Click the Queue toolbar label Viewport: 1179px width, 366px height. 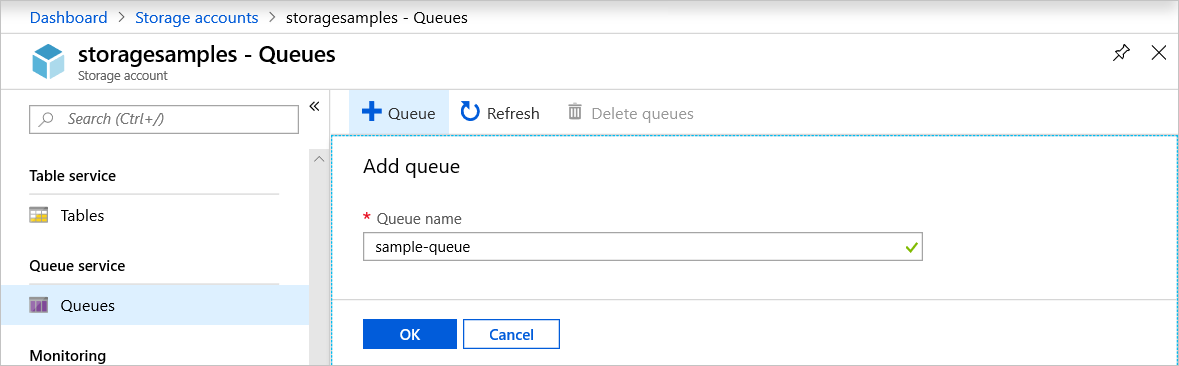coord(411,113)
